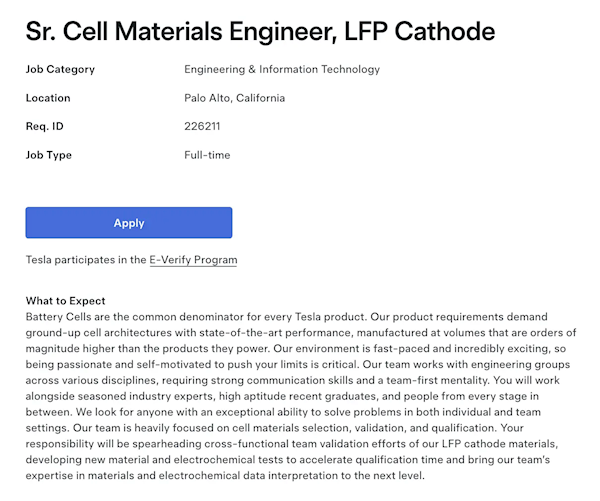Viewport: 600px width, 501px height.
Task: Click the blue Apply button
Action: point(129,223)
